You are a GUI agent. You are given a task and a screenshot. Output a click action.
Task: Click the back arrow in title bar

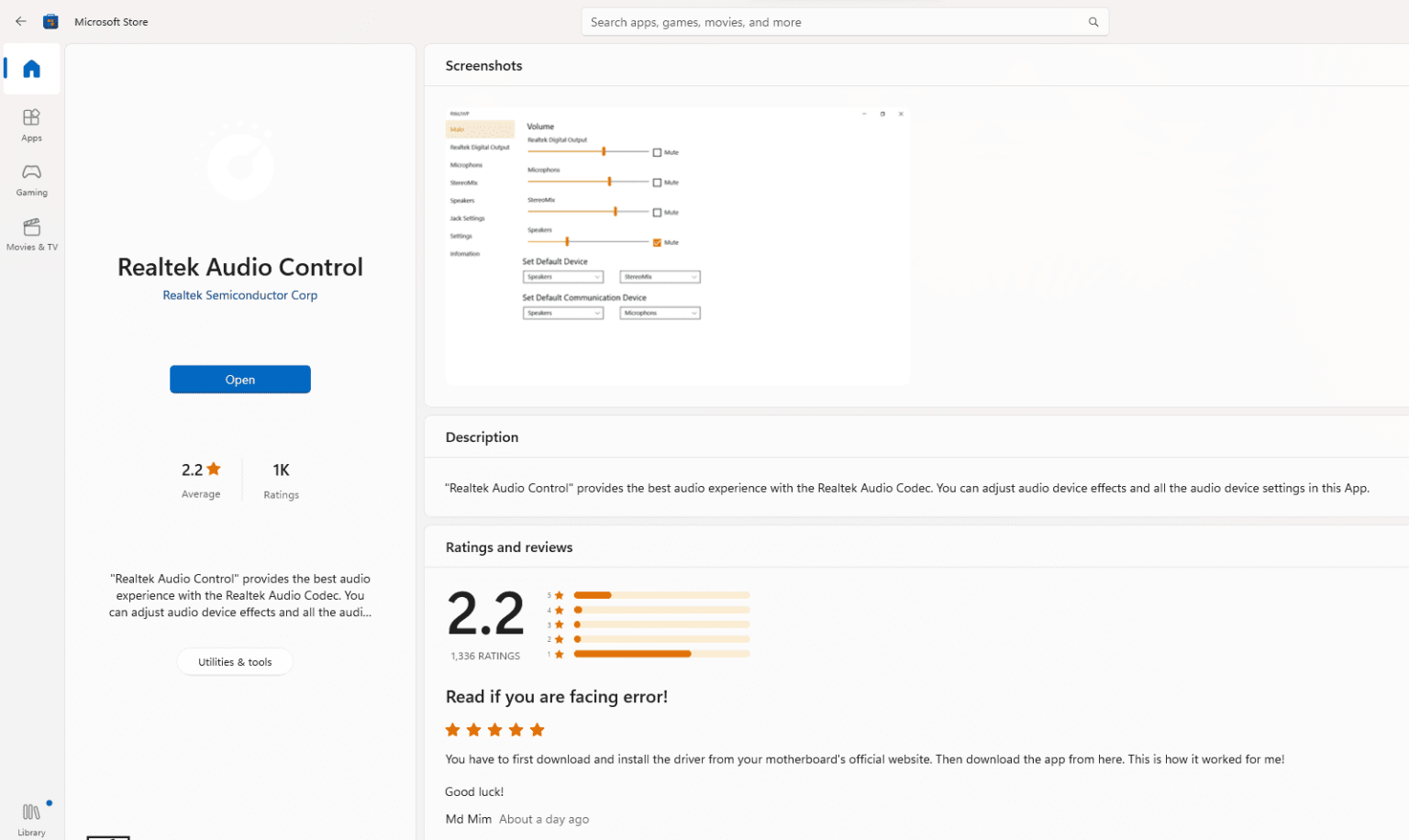20,21
